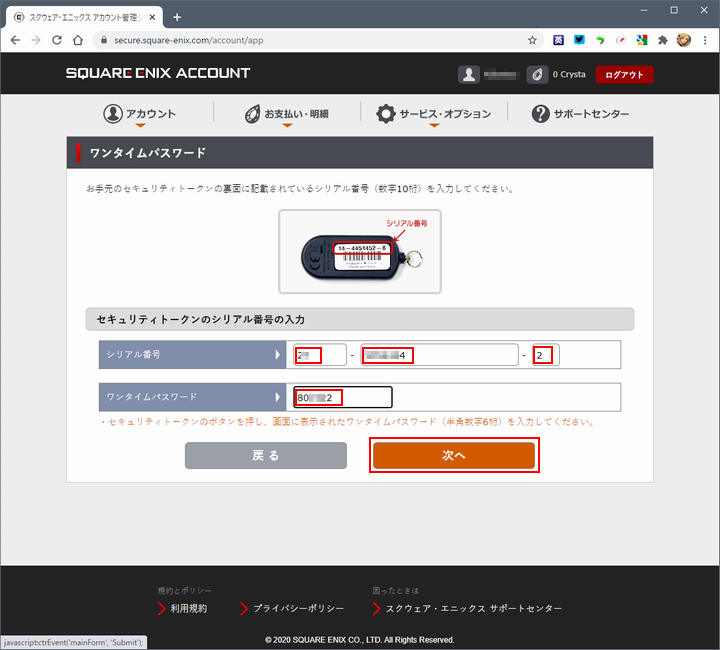Reload the page with the refresh icon

click(x=57, y=40)
